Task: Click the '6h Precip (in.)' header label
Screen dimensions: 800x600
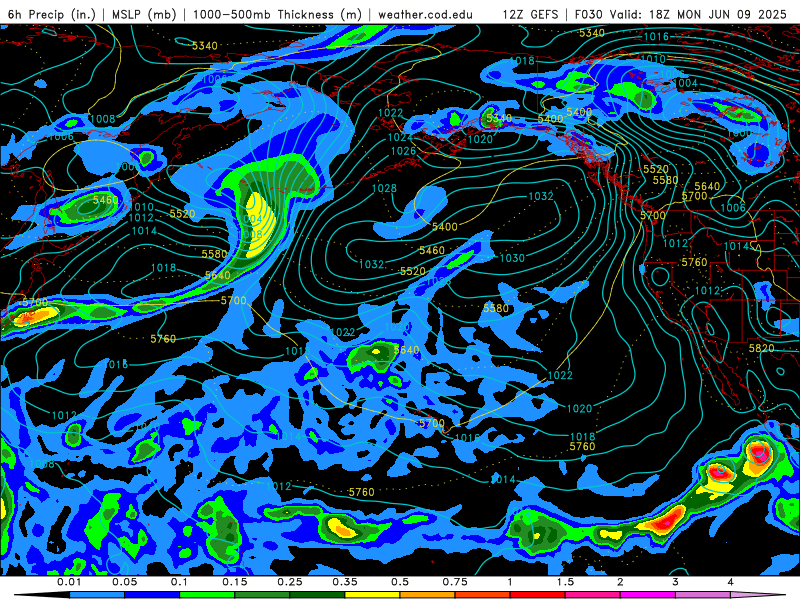Action: point(52,14)
